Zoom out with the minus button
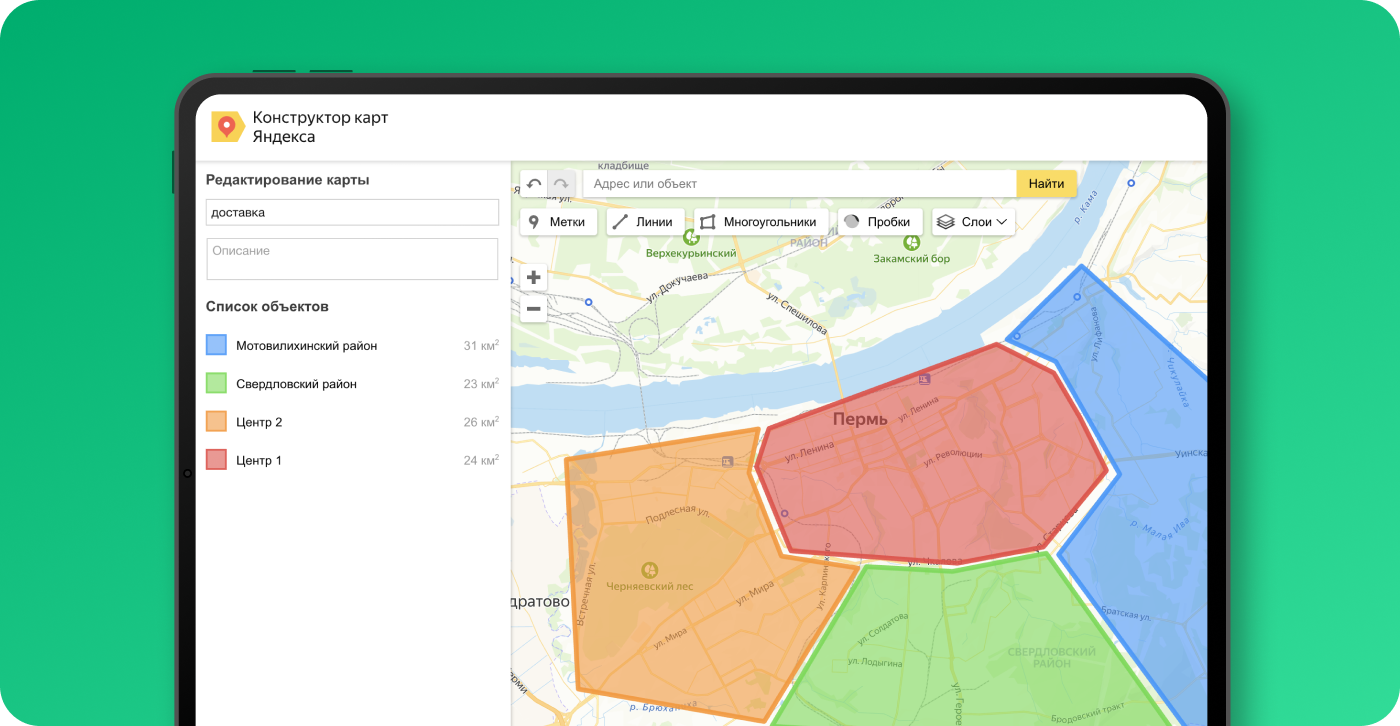1400x726 pixels. pos(534,310)
